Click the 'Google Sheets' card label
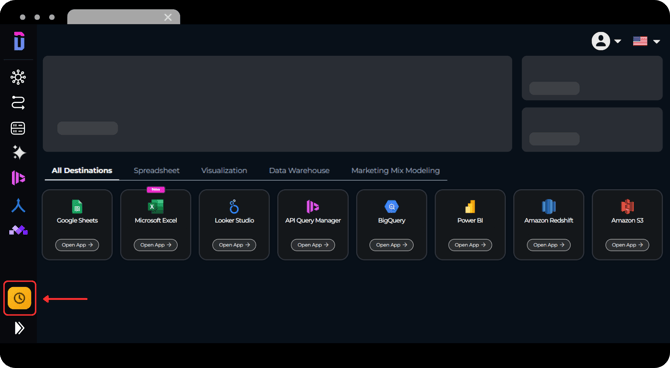Viewport: 670px width, 368px height. pos(77,221)
